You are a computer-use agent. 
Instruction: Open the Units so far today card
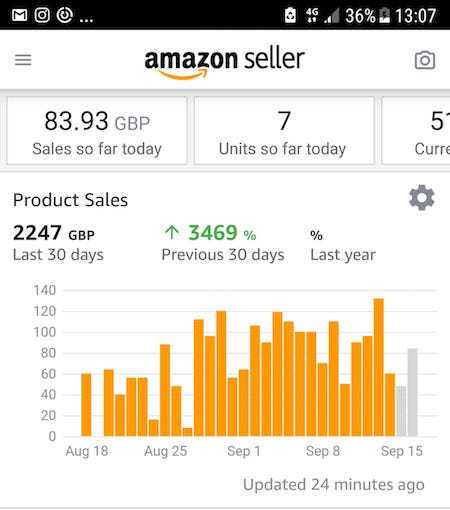pos(284,131)
